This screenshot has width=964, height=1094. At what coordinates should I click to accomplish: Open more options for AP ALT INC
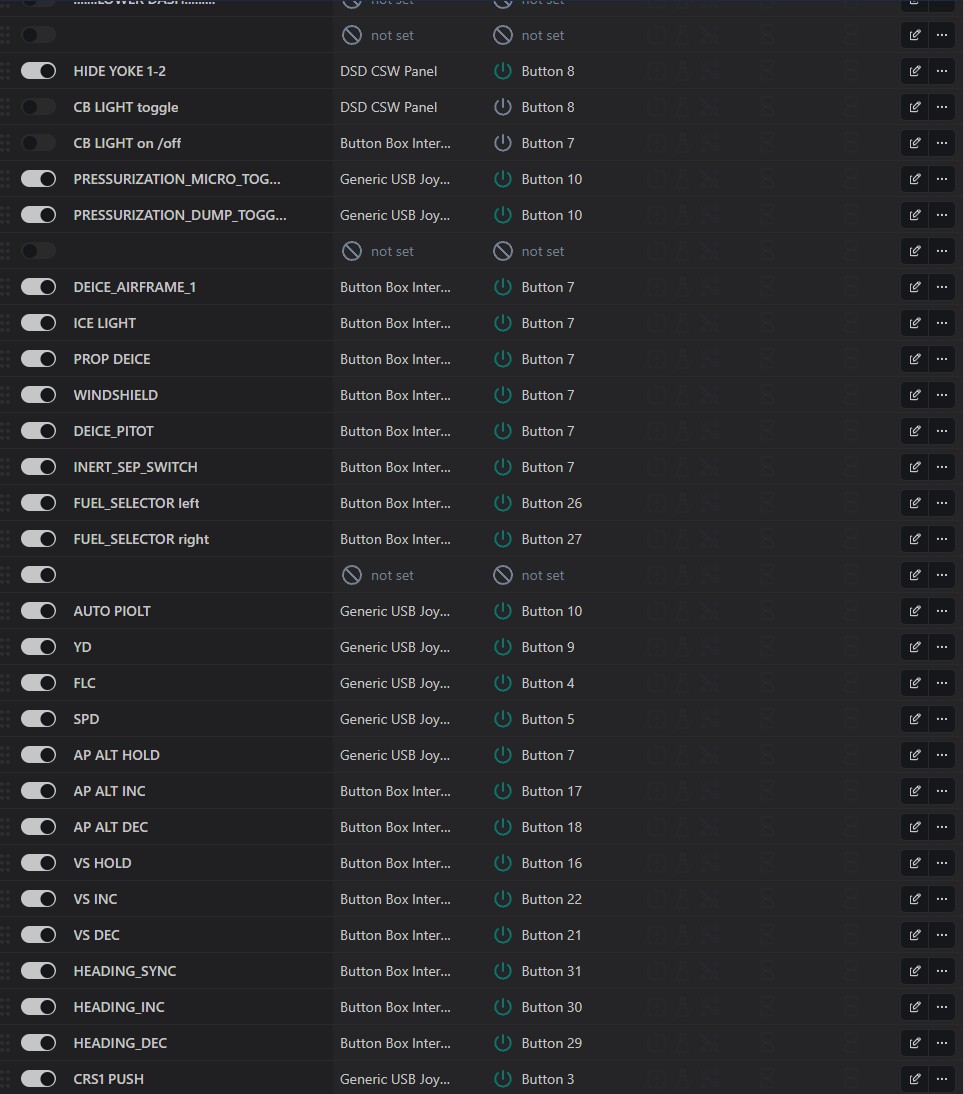tap(941, 791)
